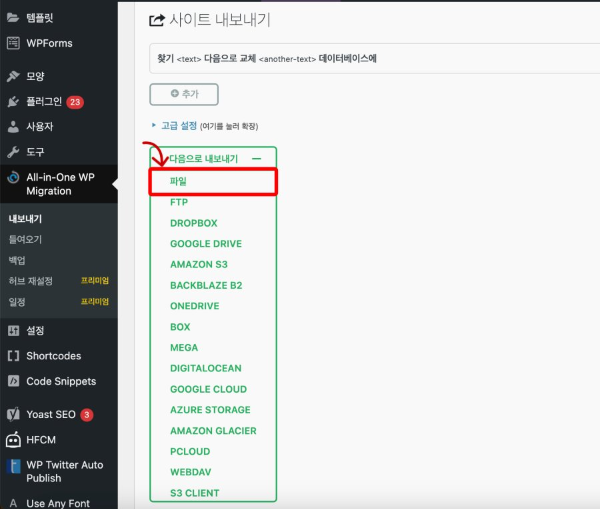This screenshot has width=600, height=509.
Task: Click the Shortcodes brackets icon
Action: [13, 356]
